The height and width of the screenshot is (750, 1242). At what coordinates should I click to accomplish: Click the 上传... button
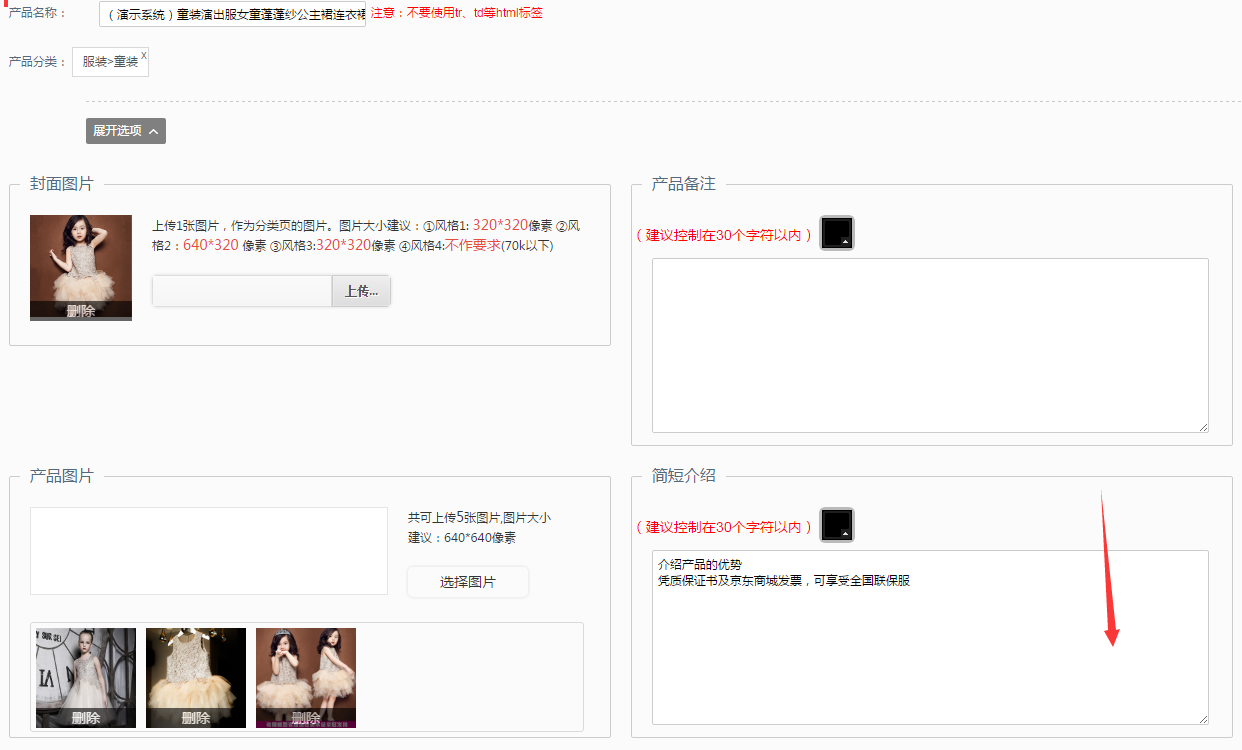pos(361,291)
